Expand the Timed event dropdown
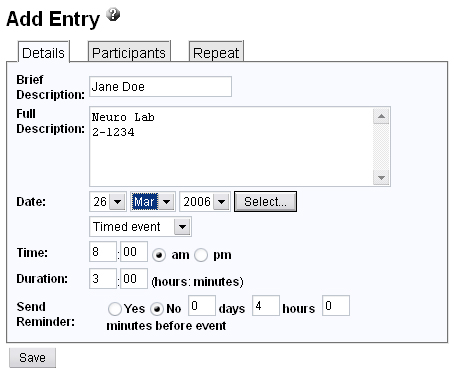The width and height of the screenshot is (463, 374). [140, 227]
